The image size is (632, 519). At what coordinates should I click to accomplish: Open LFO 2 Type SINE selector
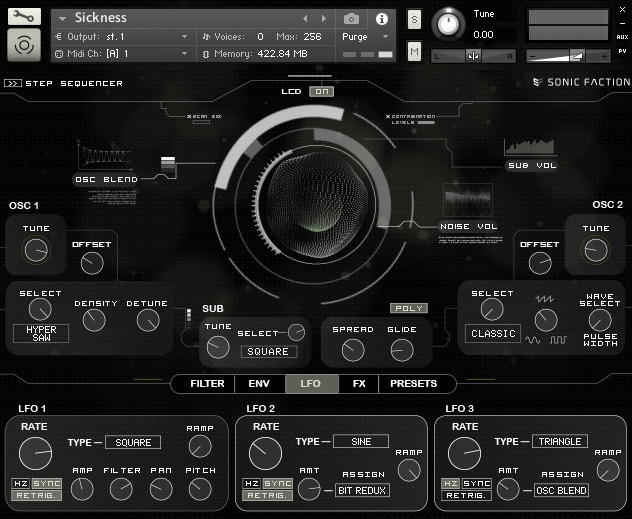361,442
